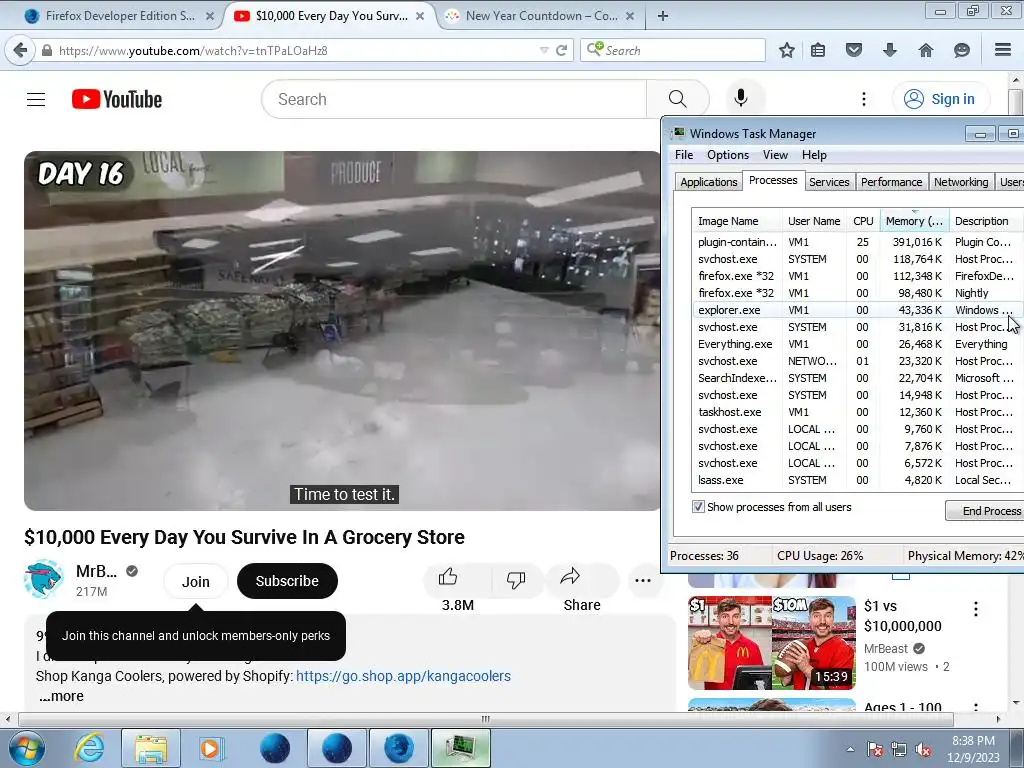Open more actions ellipsis below the video
Image resolution: width=1024 pixels, height=768 pixels.
643,580
